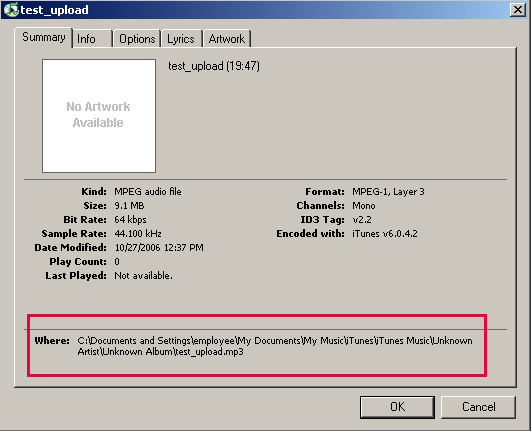Click the song title test_upload (19:47)
The height and width of the screenshot is (431, 531).
[214, 66]
